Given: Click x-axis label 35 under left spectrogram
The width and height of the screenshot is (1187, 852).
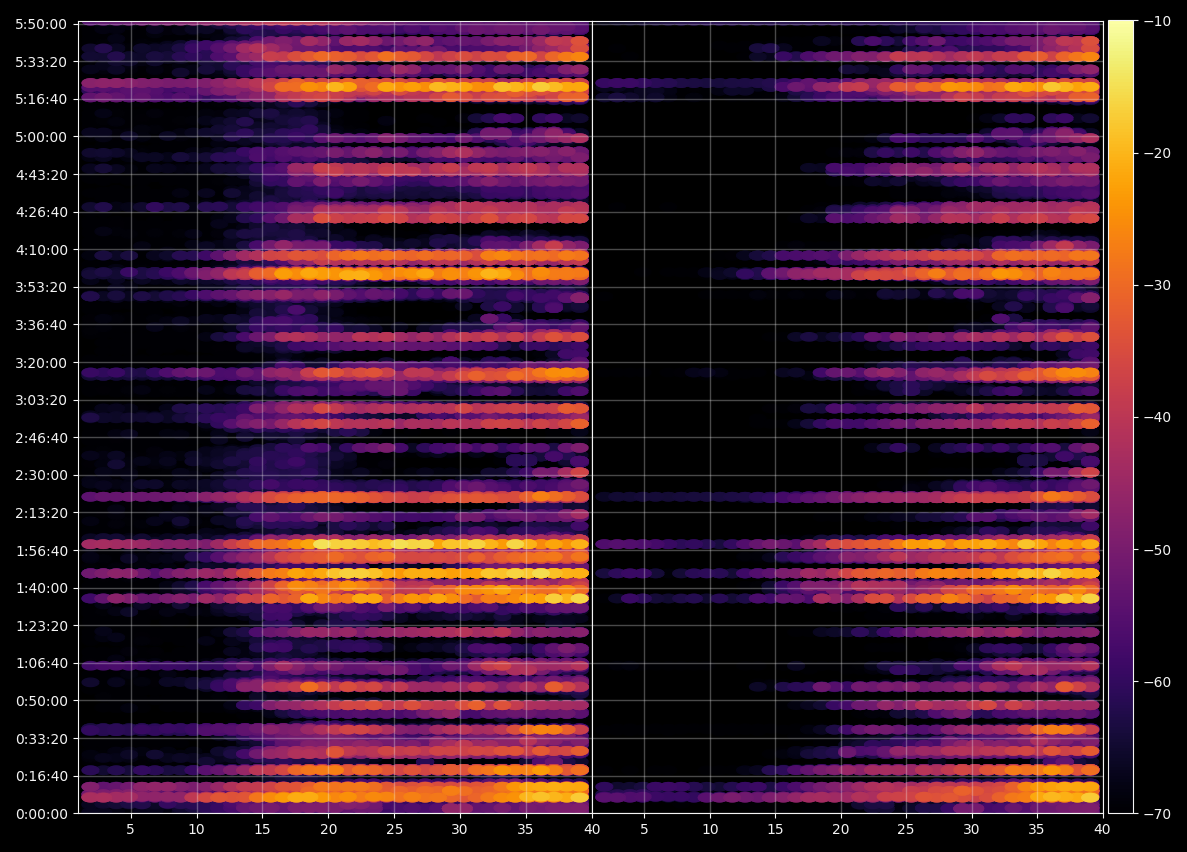Looking at the screenshot, I should (525, 829).
